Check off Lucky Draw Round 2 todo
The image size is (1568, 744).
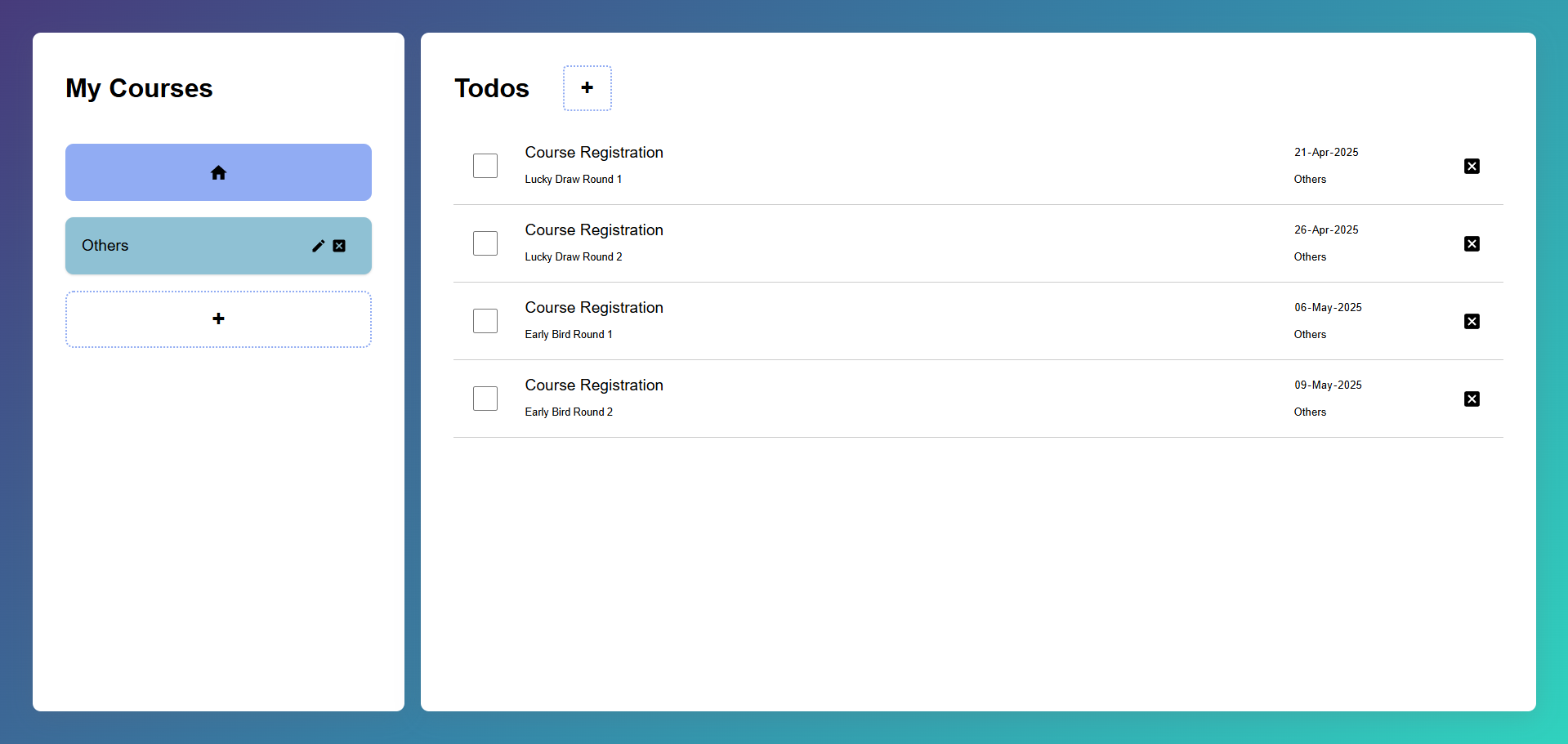pos(485,243)
